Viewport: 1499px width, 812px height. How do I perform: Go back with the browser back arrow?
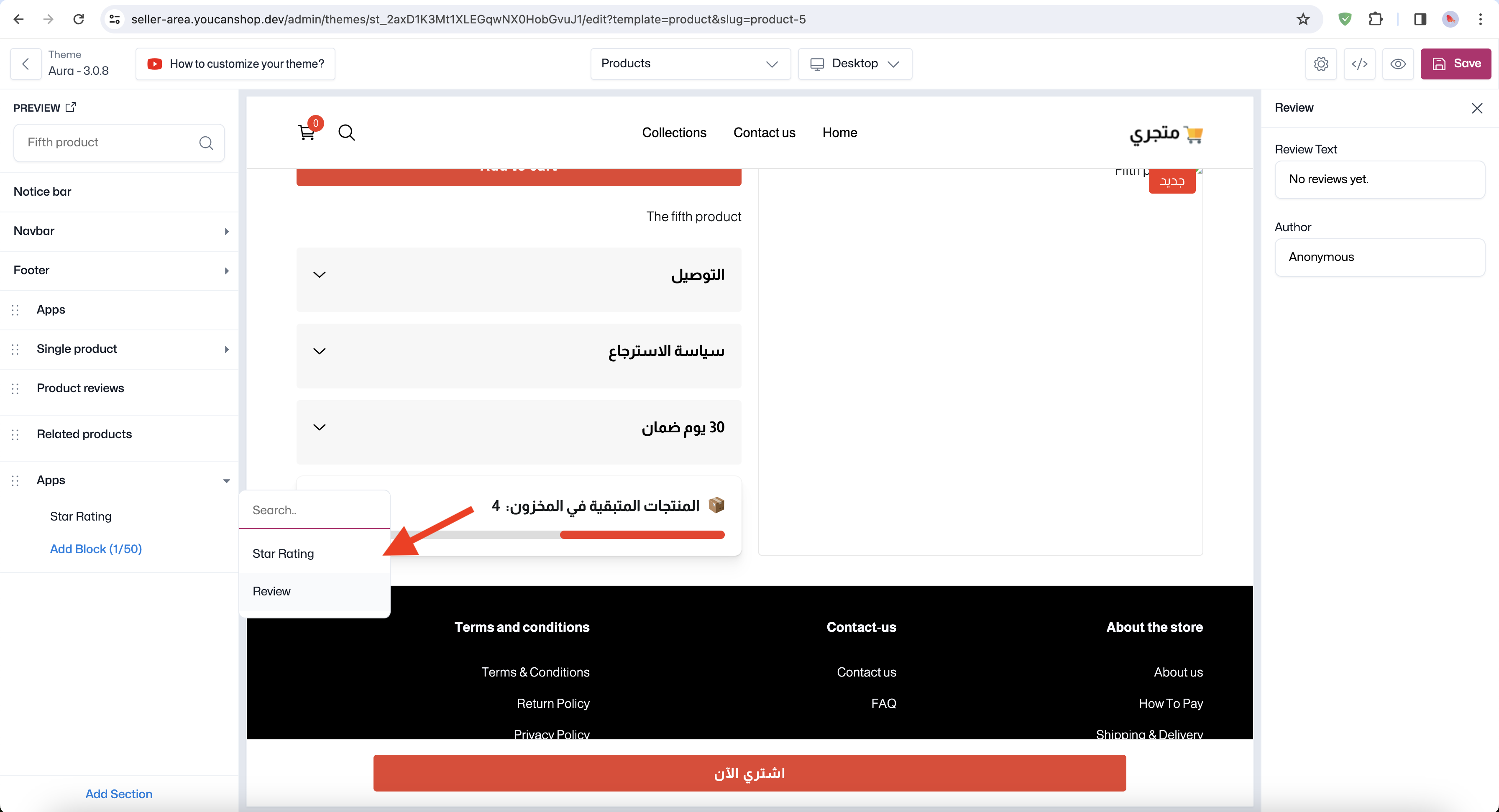[19, 19]
